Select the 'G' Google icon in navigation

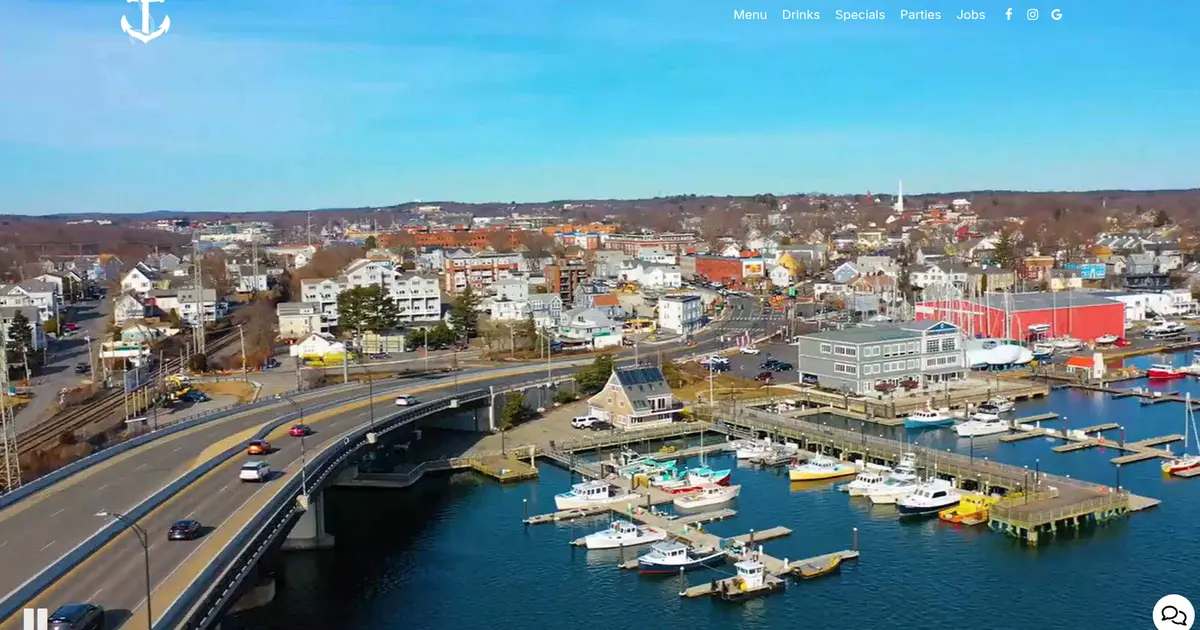[1056, 15]
